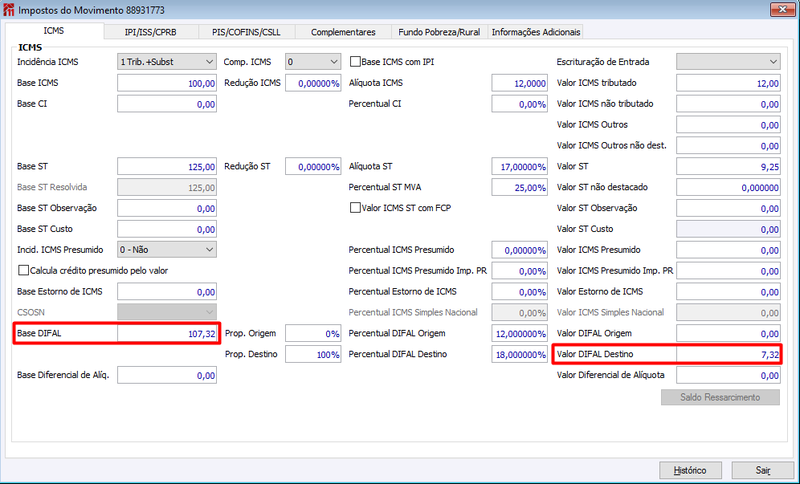Open the Comp. ICMS dropdown

point(313,62)
